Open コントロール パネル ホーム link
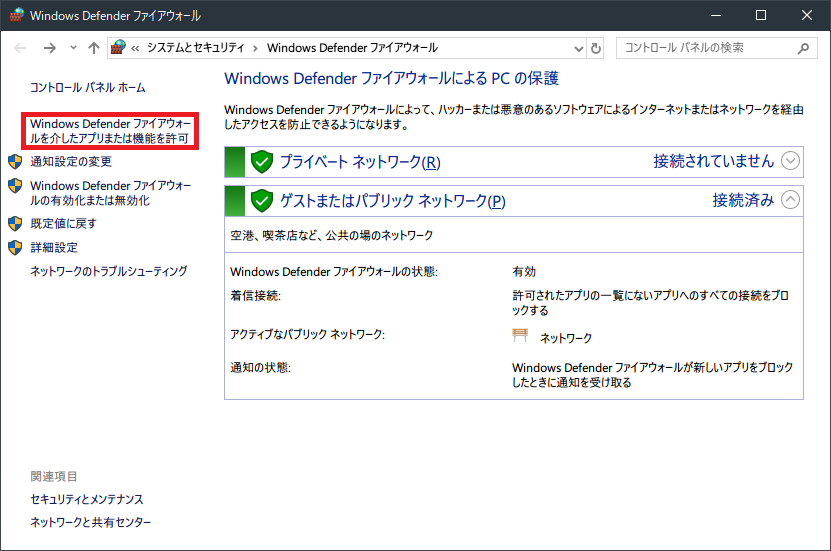 88,87
